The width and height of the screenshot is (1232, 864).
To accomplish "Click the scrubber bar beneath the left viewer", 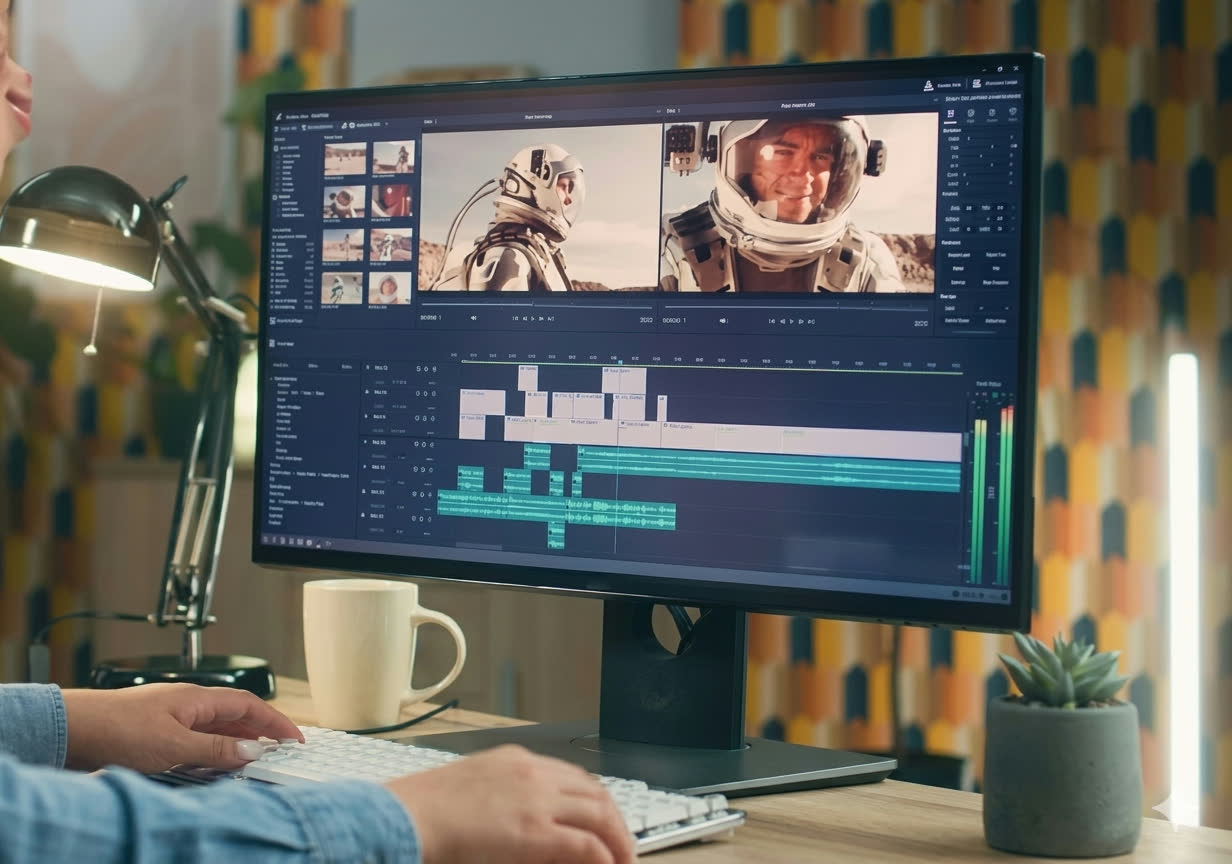I will 536,304.
